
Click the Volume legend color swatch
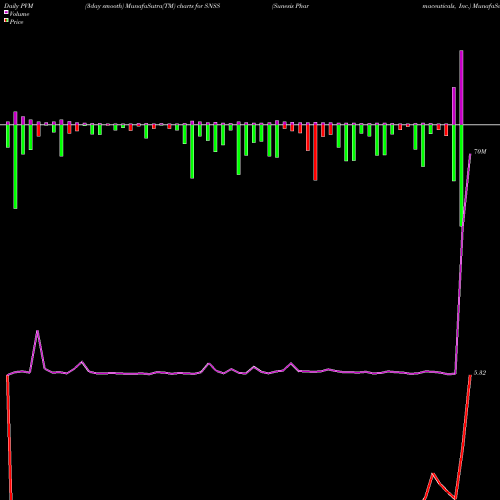pyautogui.click(x=6, y=12)
